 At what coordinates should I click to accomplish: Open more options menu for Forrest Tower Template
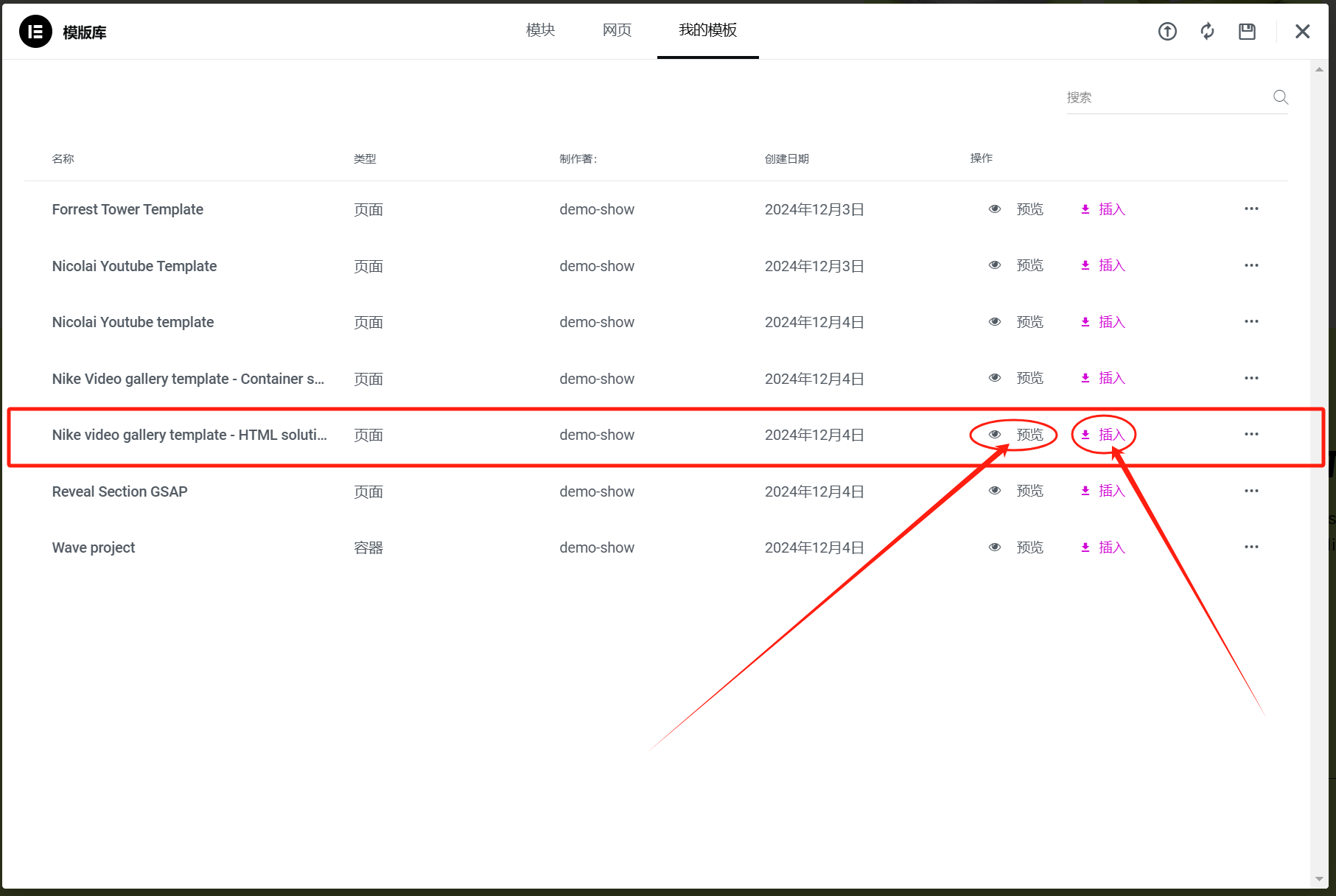click(x=1251, y=209)
